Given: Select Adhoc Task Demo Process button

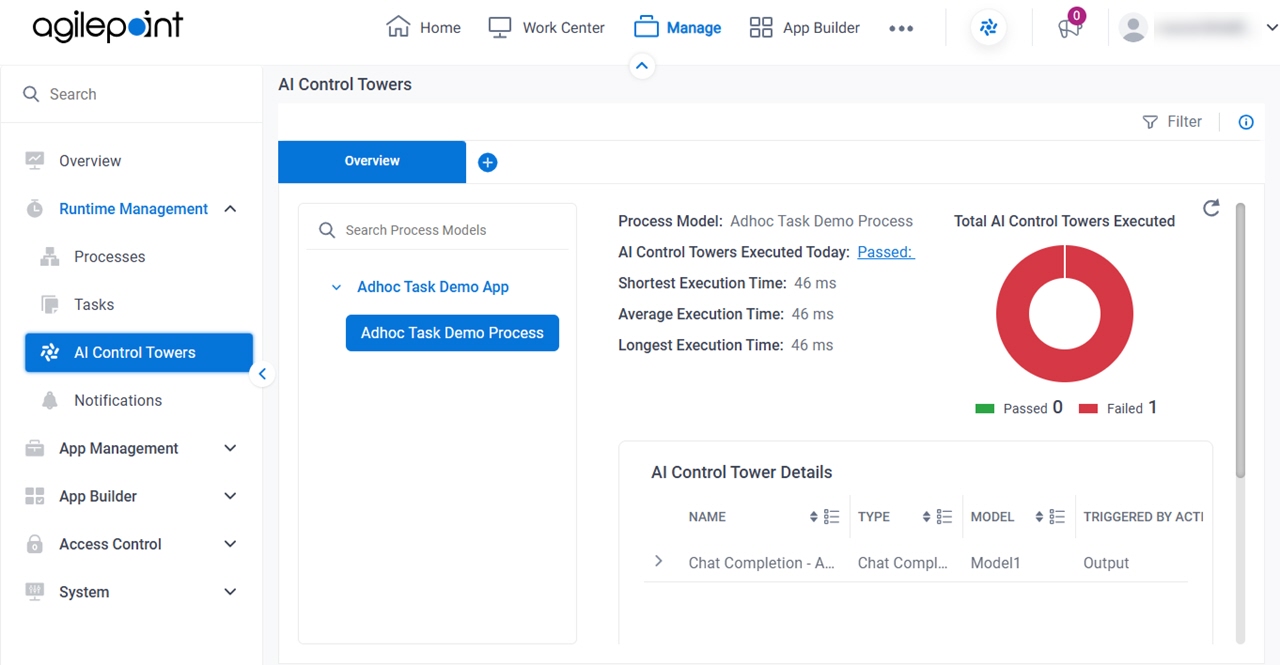Looking at the screenshot, I should [x=452, y=333].
